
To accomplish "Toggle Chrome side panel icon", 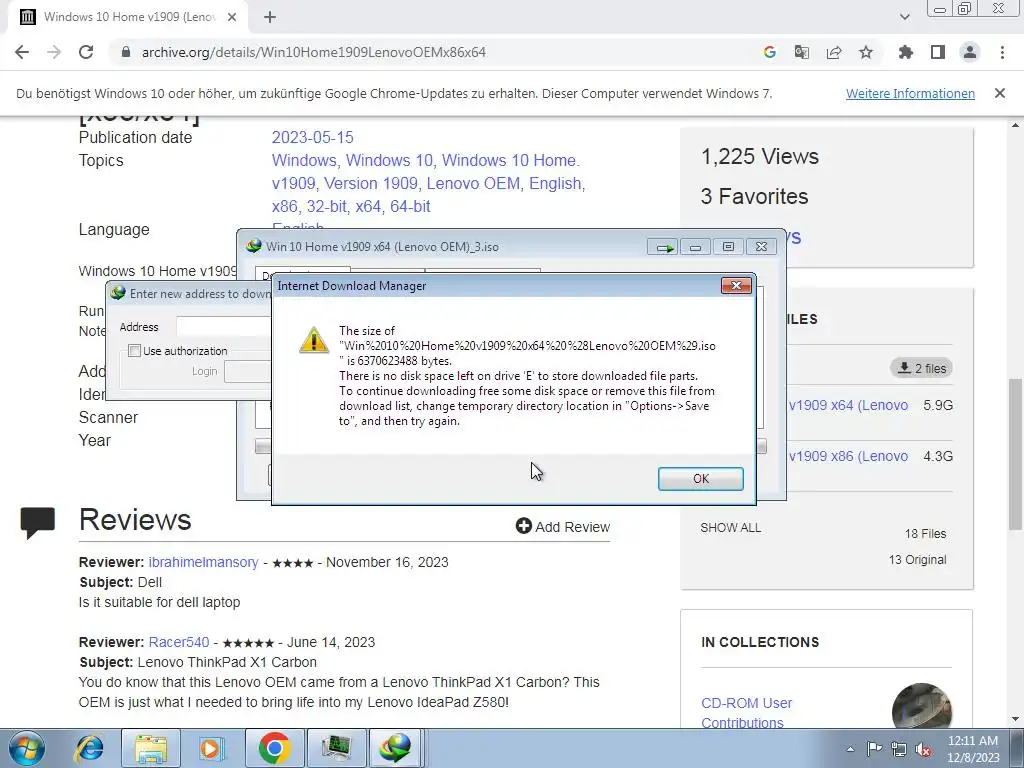I will click(938, 52).
